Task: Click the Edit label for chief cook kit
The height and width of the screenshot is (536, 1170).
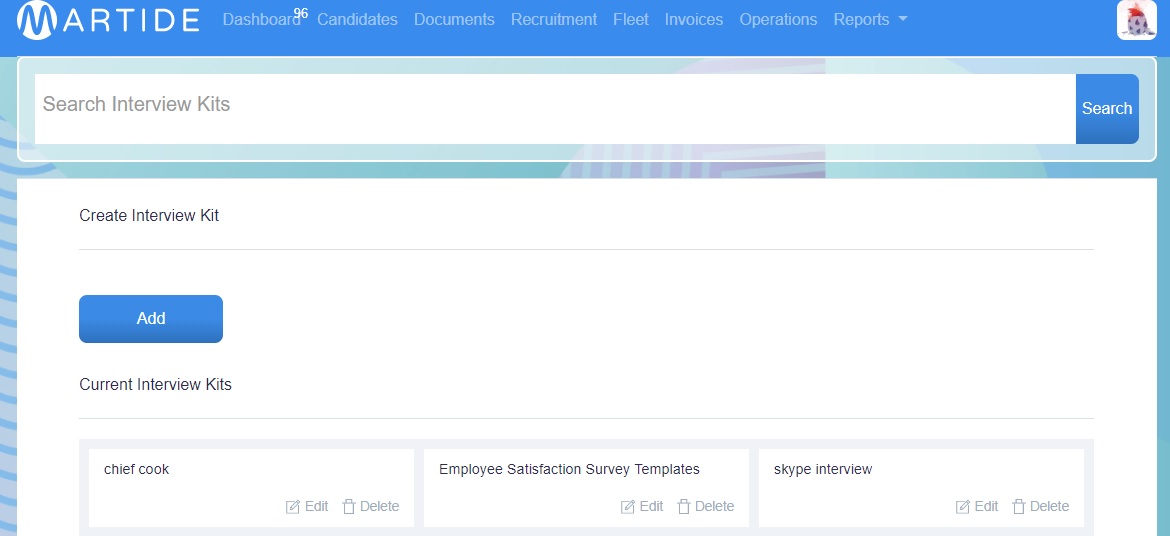Action: coord(316,506)
